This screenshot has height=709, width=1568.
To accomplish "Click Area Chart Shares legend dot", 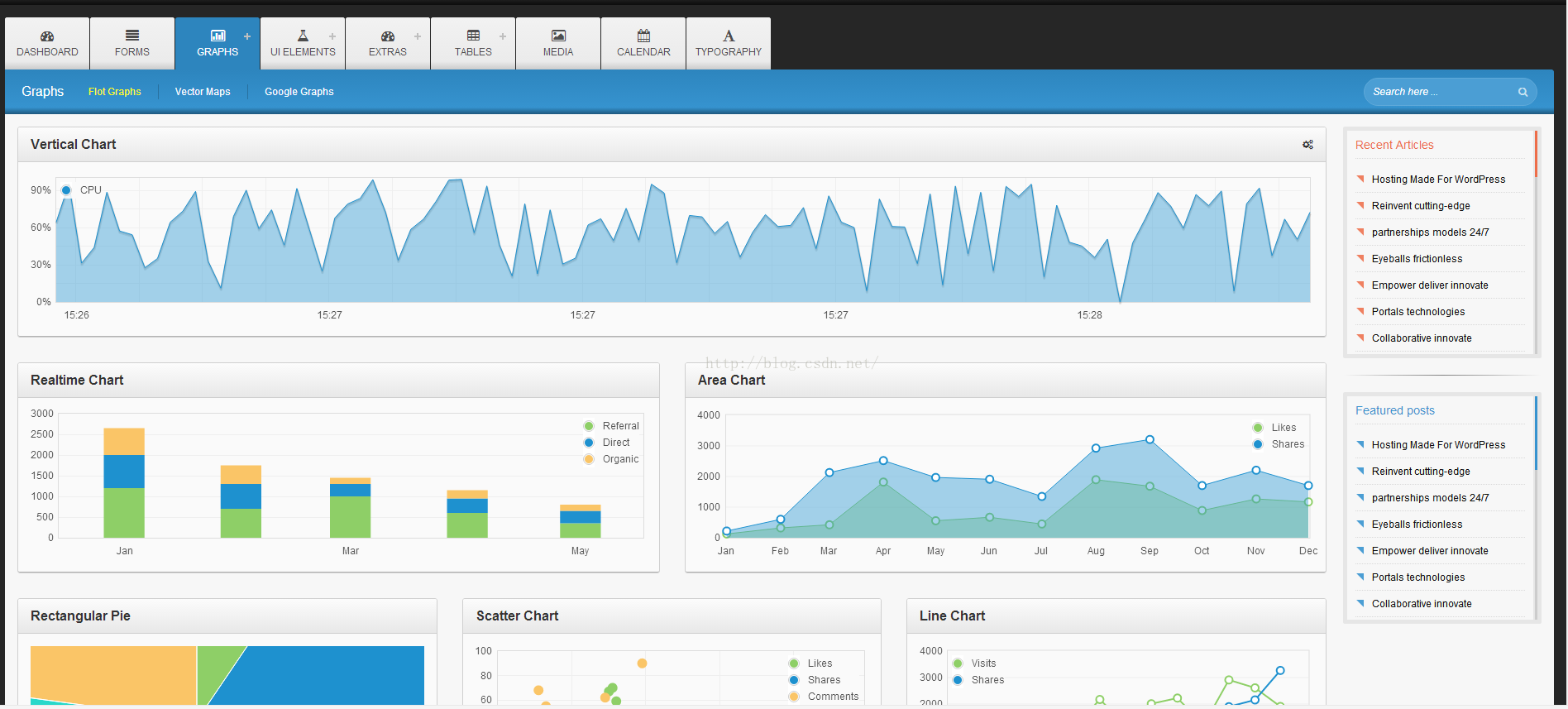I will [x=1258, y=444].
